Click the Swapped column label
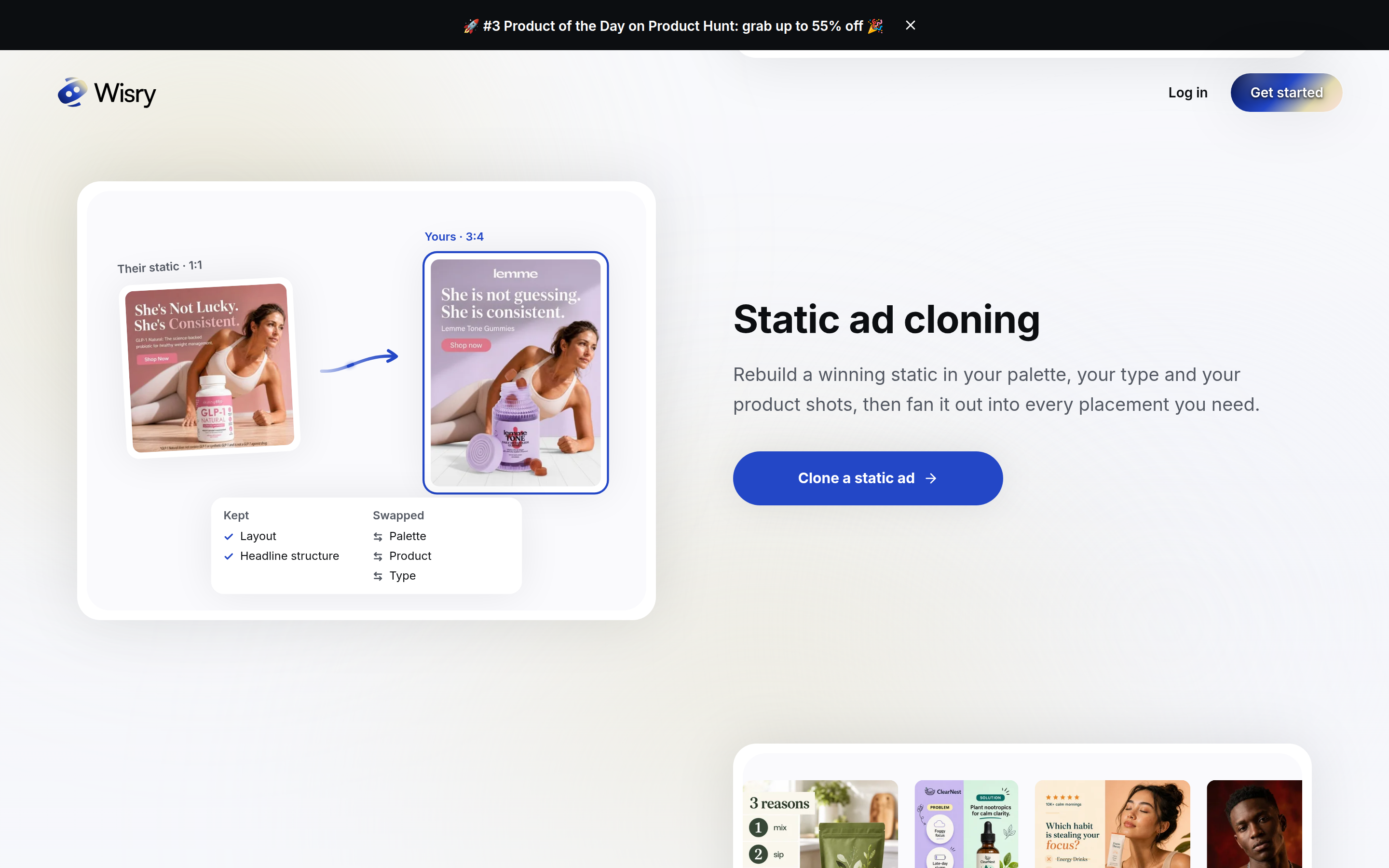Screen dimensions: 1389x868 [398, 515]
